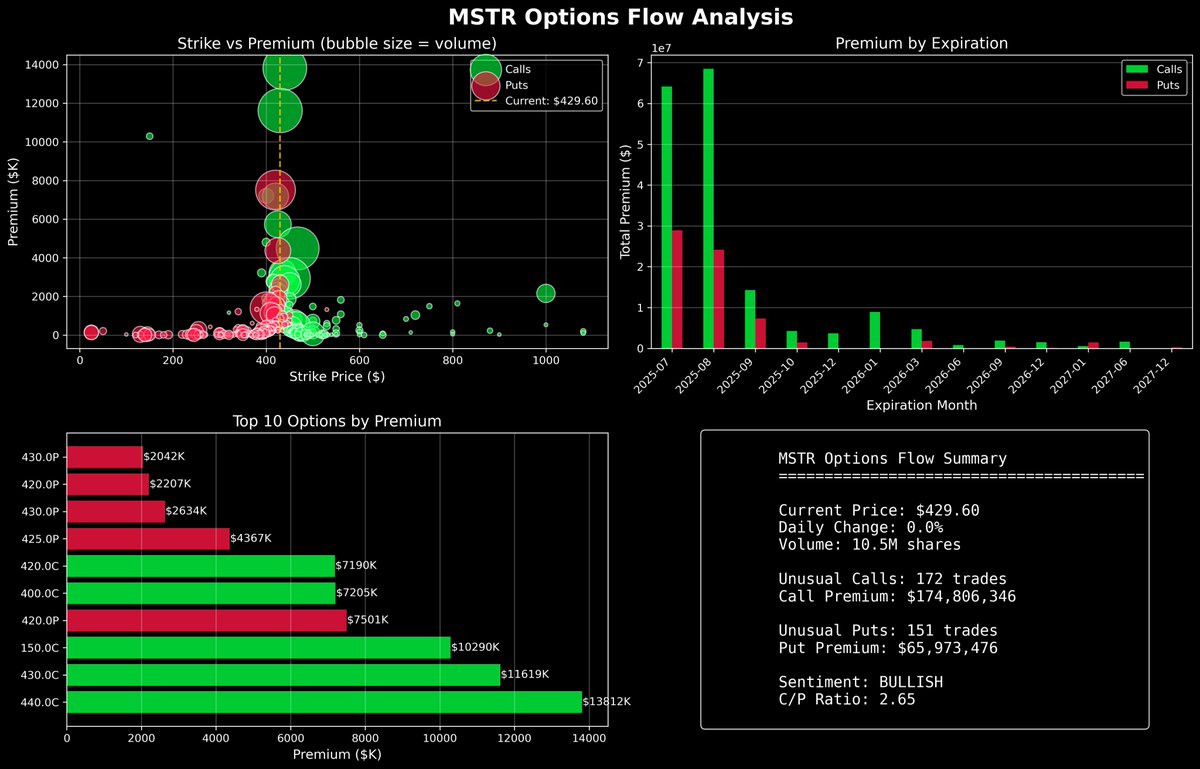Click the Current Price: $429.60 summary line
The width and height of the screenshot is (1200, 769).
click(x=879, y=510)
